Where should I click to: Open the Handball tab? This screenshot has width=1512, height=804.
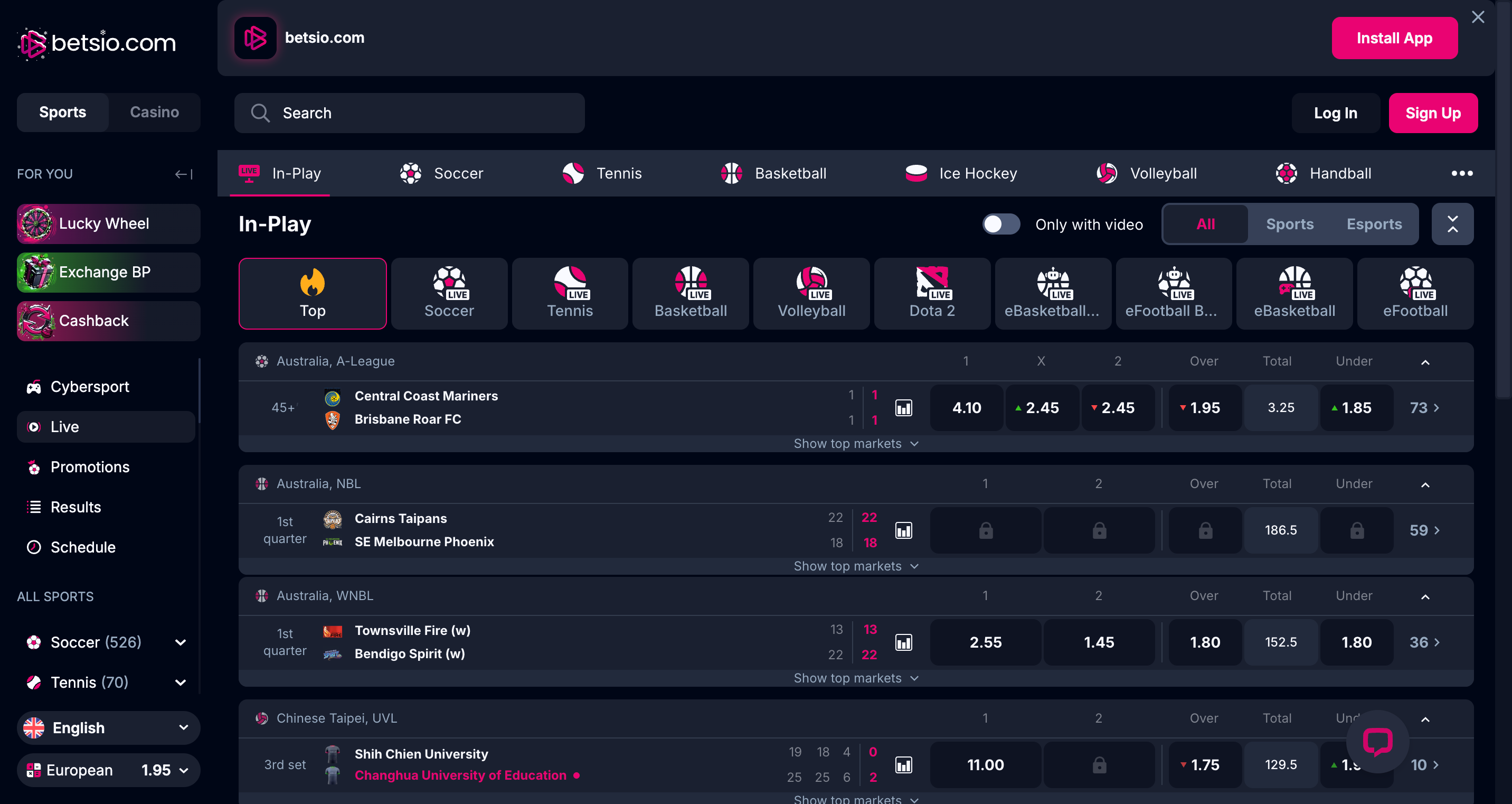[1324, 173]
